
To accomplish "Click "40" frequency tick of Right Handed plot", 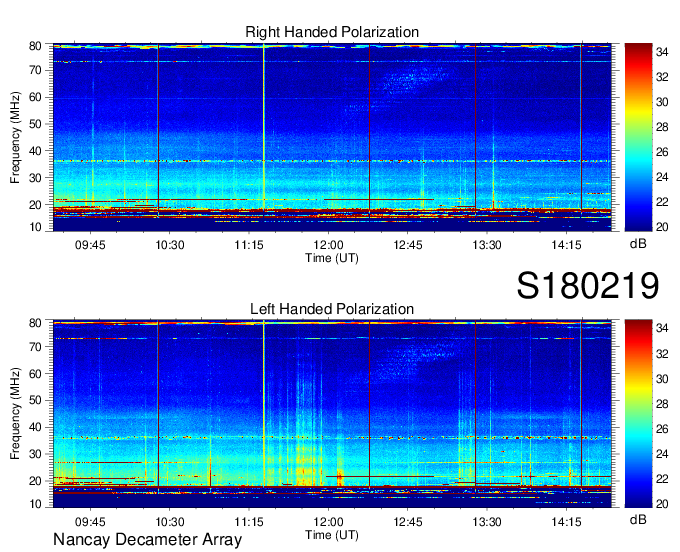I will pos(35,151).
